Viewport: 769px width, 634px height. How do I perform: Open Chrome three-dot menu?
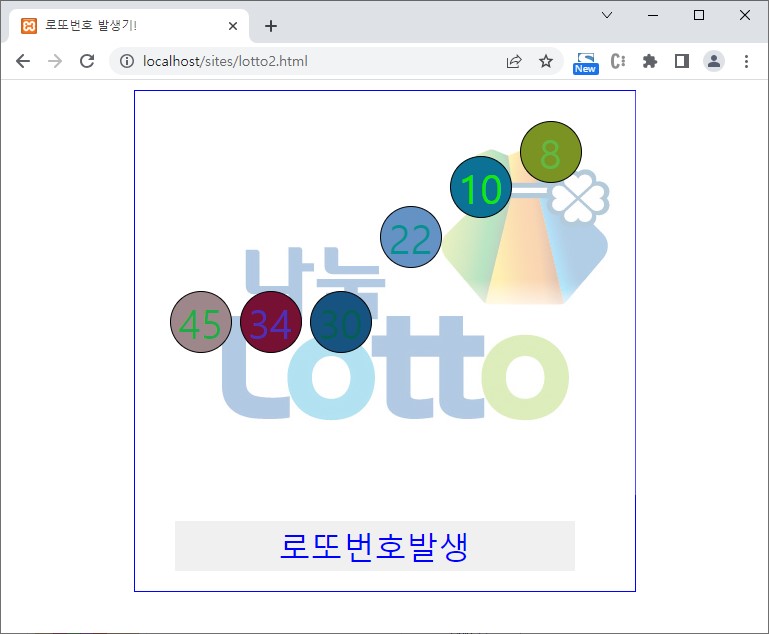coord(746,61)
